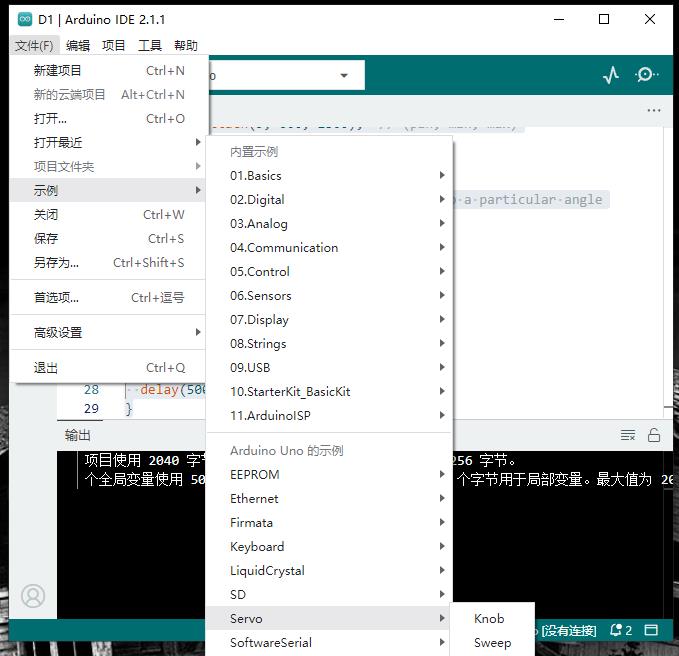Click the three-dot tab options icon
The height and width of the screenshot is (656, 679).
(653, 110)
